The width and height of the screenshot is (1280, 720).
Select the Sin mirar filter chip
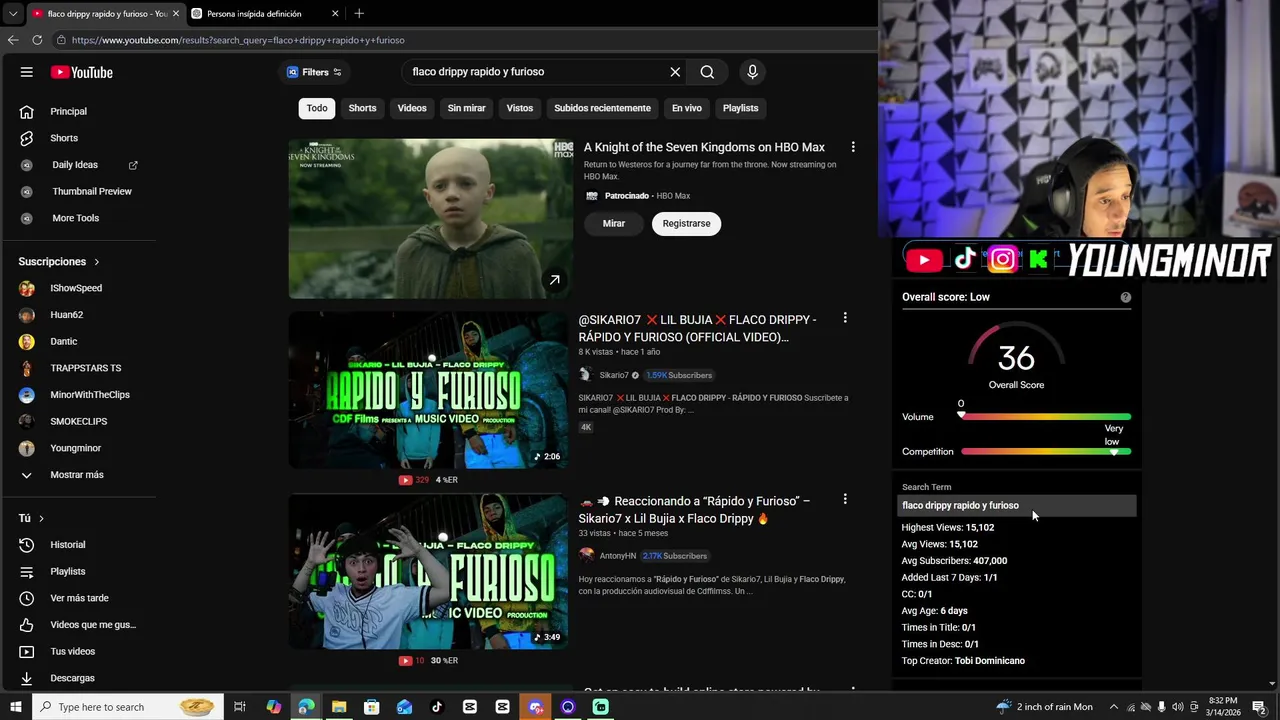coord(466,108)
